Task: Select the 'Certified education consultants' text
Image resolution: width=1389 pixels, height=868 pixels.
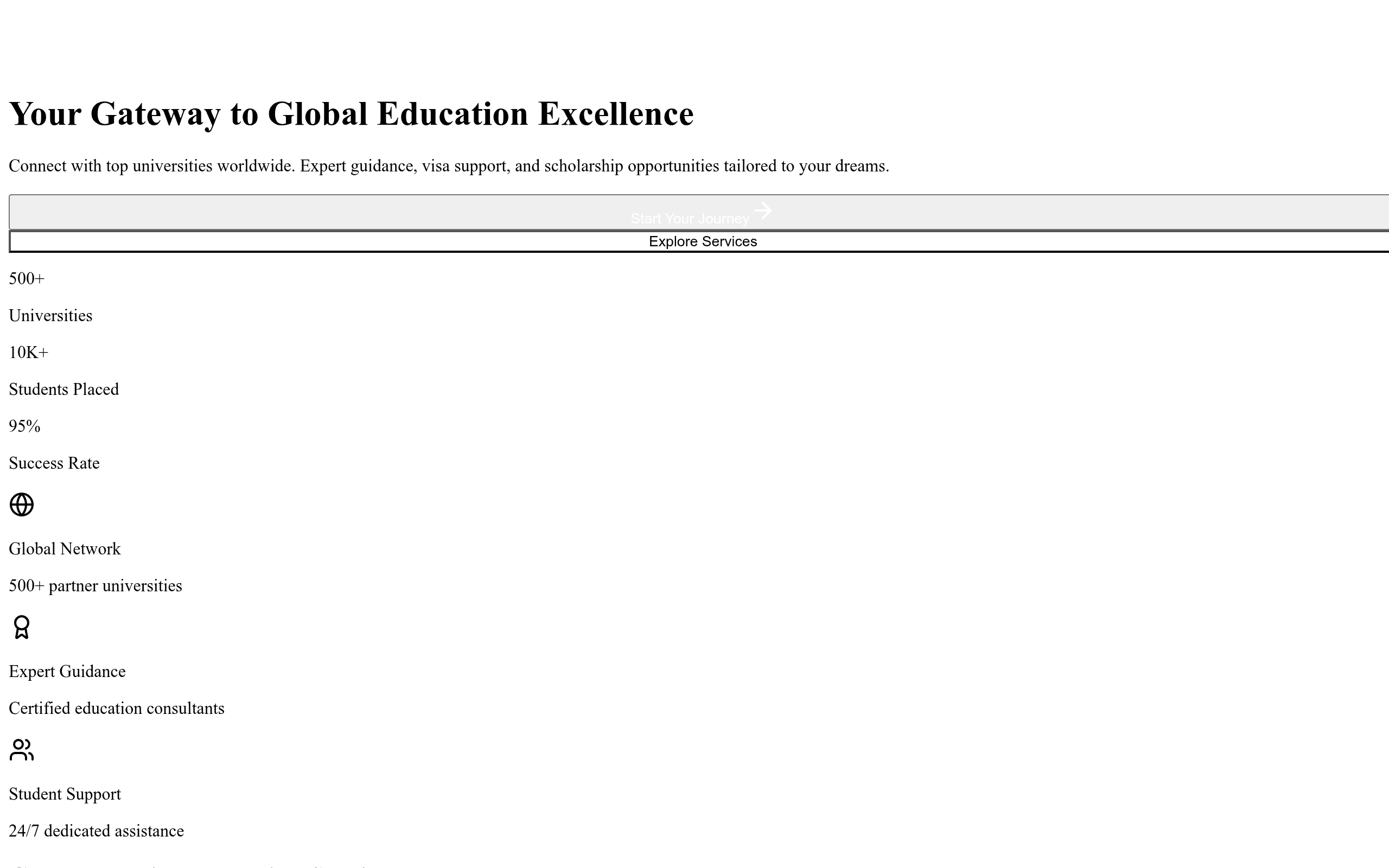Action: 117,709
